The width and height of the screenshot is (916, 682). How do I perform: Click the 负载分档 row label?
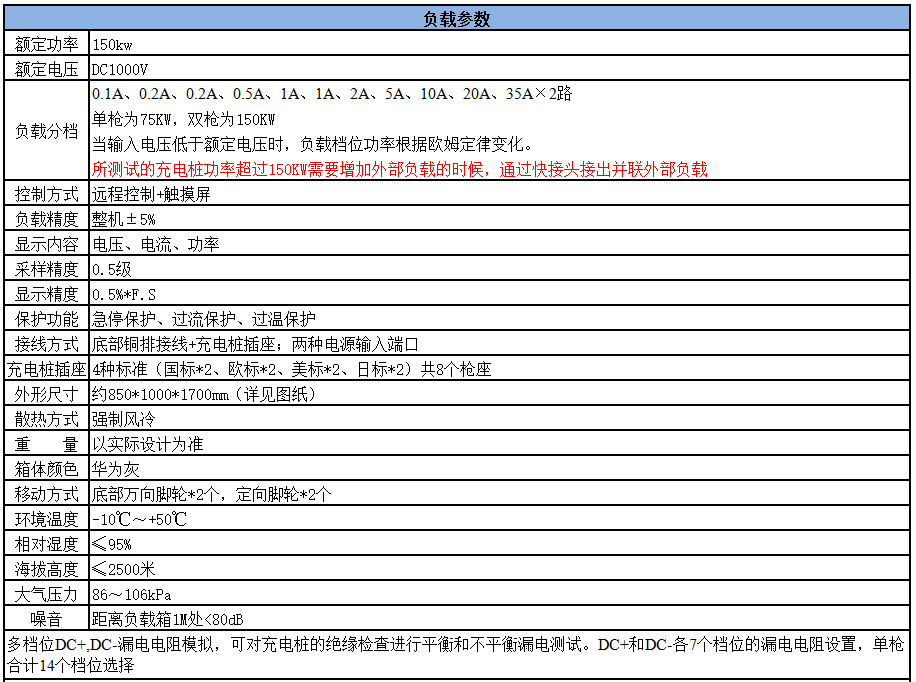46,131
